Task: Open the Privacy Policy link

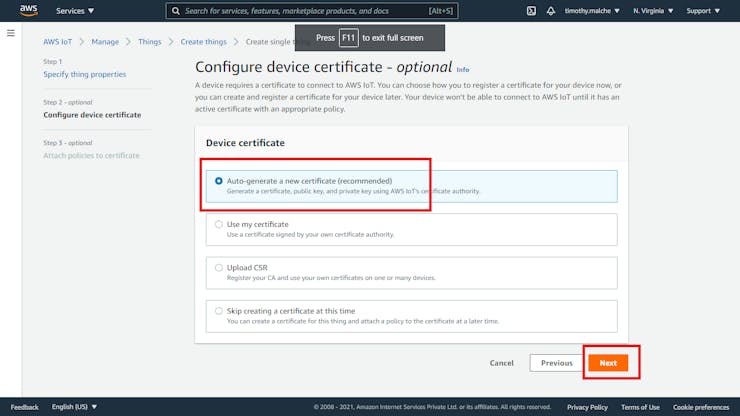Action: (587, 407)
